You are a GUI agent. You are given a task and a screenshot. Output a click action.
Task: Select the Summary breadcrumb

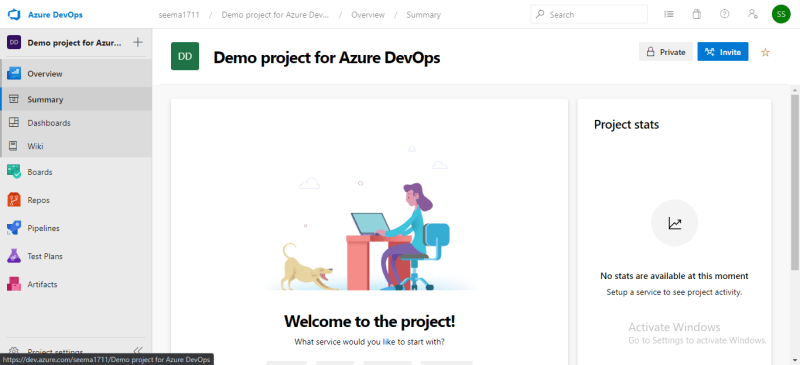tap(423, 15)
